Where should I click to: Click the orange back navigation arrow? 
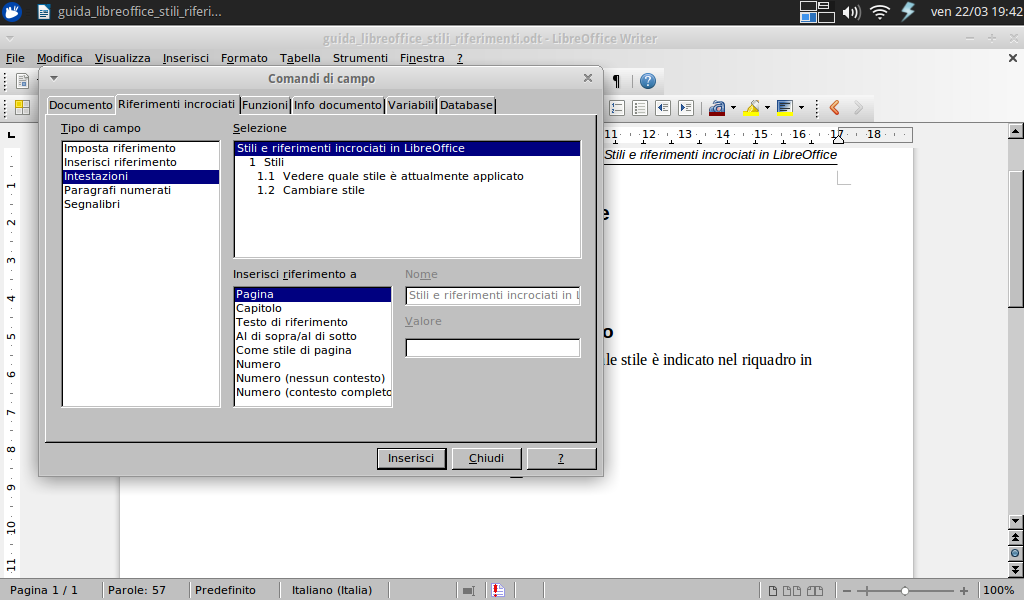point(834,108)
